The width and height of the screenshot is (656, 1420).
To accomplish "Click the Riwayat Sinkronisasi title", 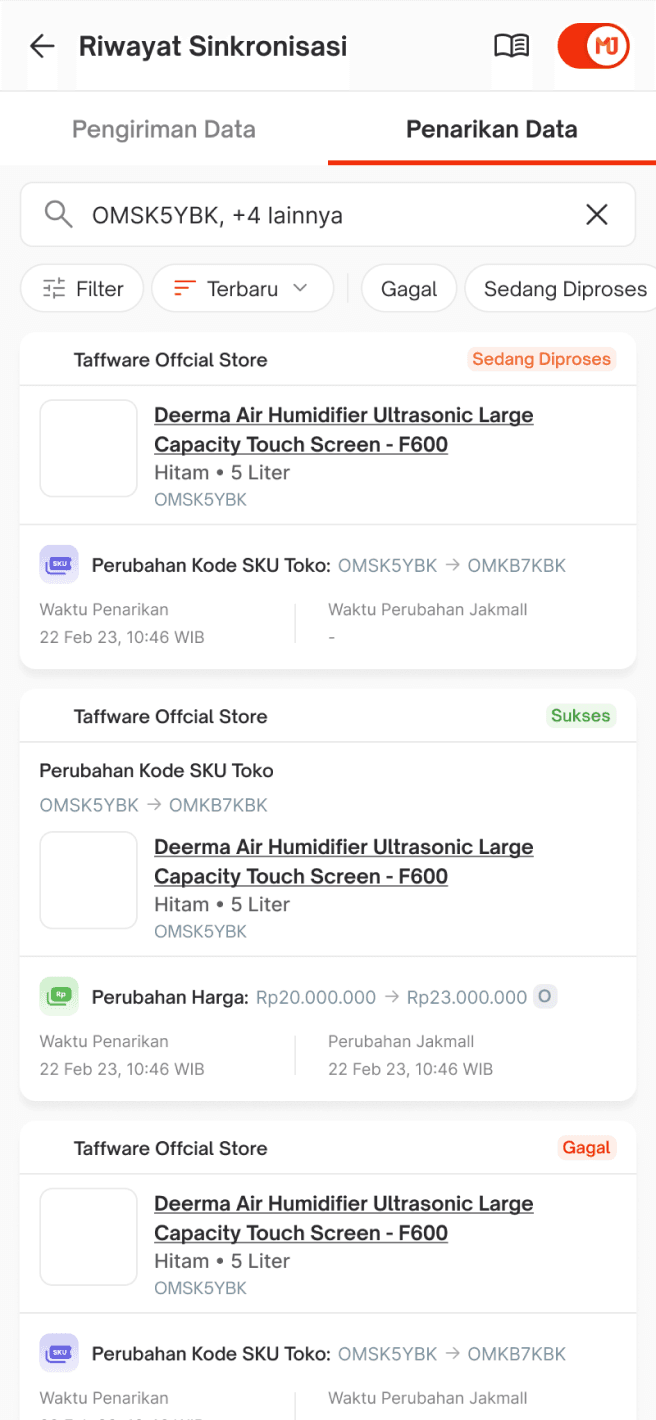I will point(213,46).
